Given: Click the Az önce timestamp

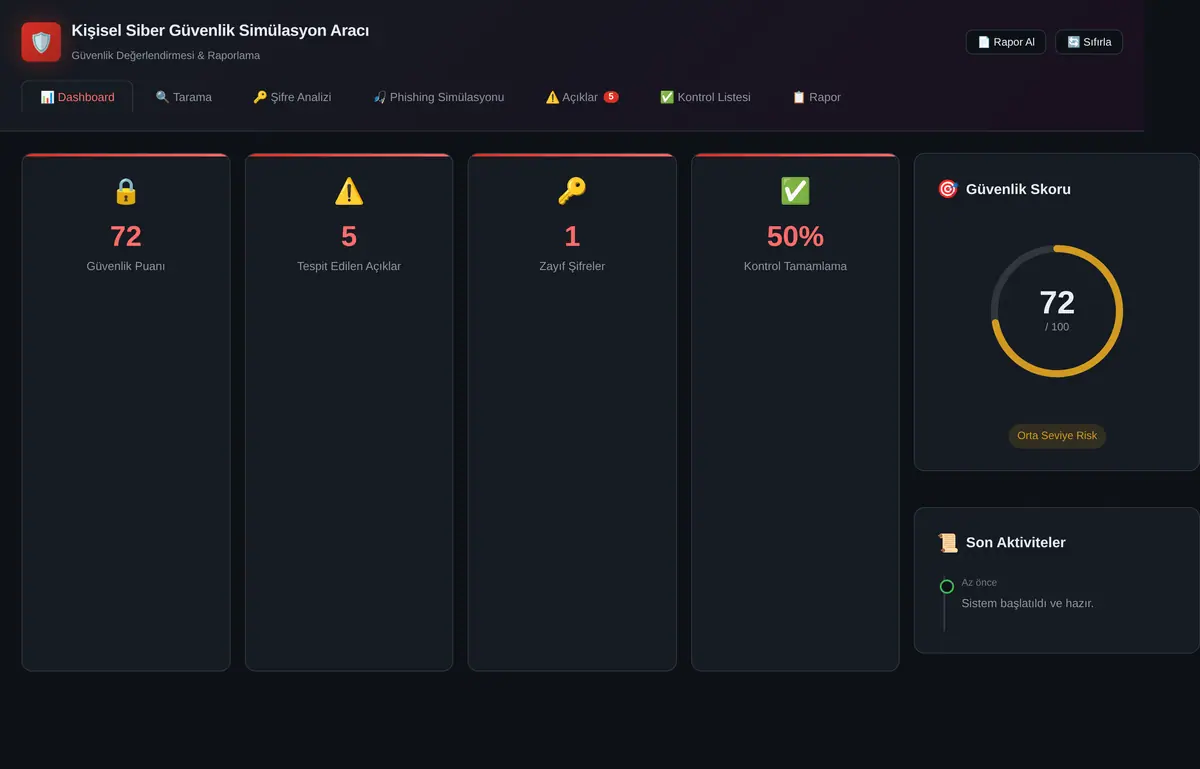Looking at the screenshot, I should [x=979, y=582].
